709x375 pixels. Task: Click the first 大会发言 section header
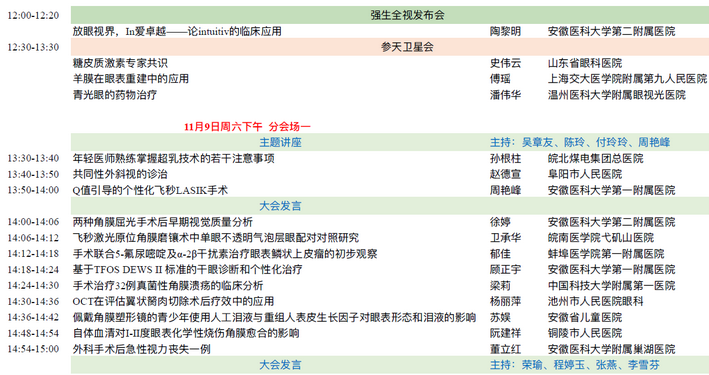pos(280,206)
